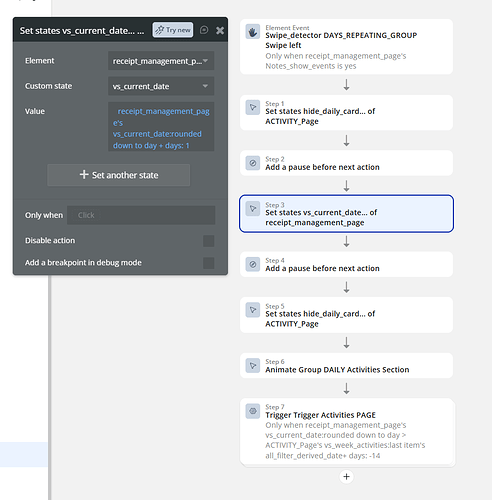Click the Step 1 cursor icon
The width and height of the screenshot is (492, 500).
pyautogui.click(x=253, y=108)
